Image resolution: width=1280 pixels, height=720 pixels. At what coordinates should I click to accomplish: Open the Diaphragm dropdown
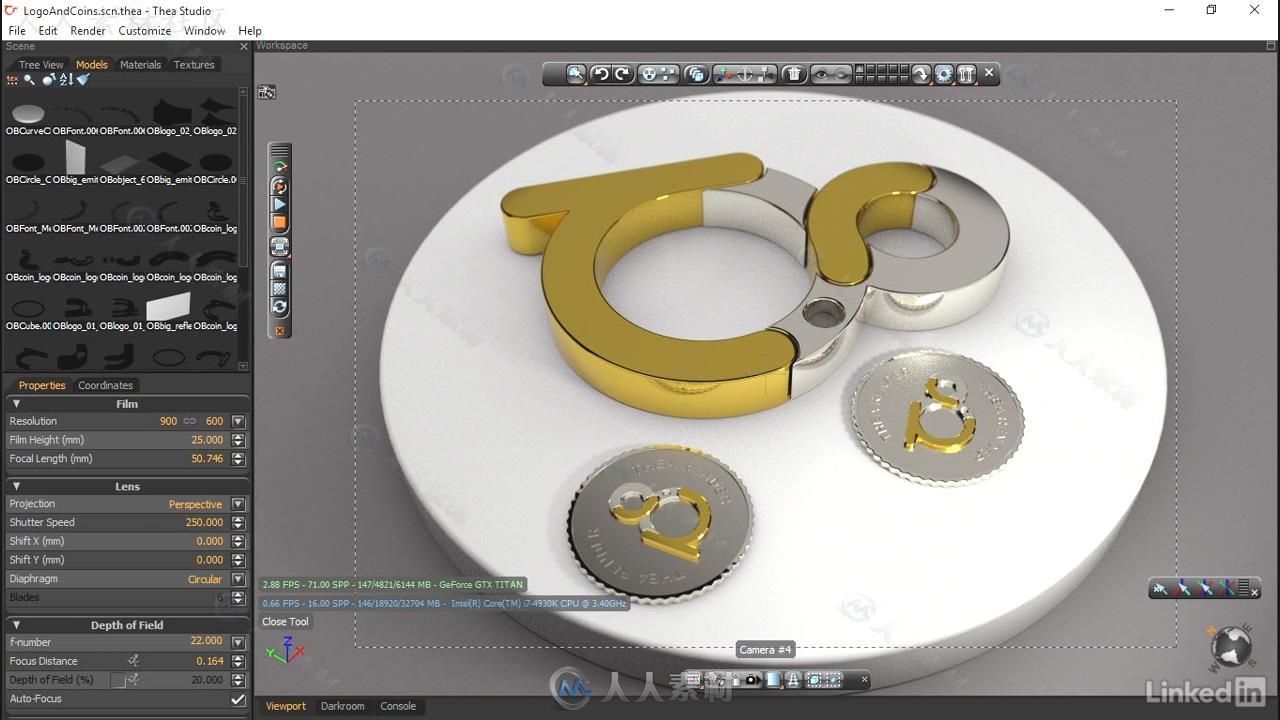(x=238, y=579)
